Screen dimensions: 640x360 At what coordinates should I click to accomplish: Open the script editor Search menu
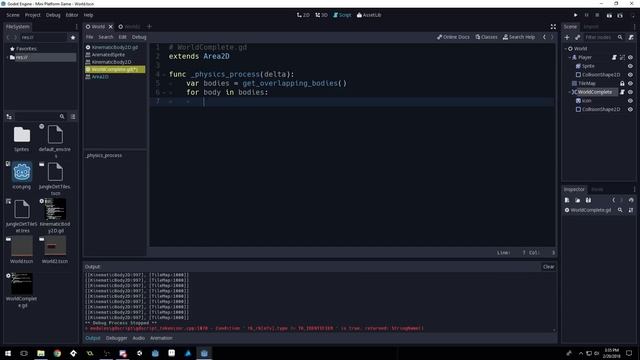coord(106,37)
